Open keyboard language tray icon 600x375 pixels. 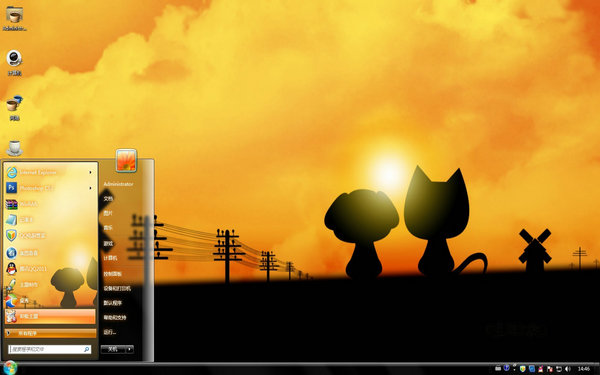pos(498,368)
